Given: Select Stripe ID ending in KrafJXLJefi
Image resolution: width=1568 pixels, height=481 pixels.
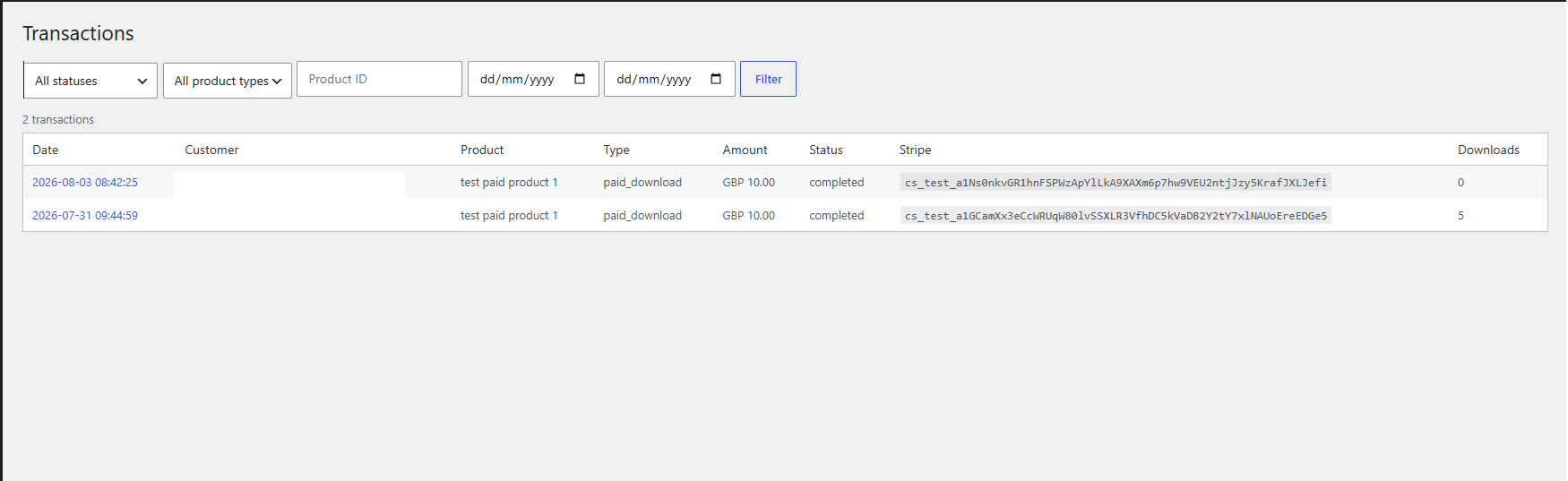Looking at the screenshot, I should pyautogui.click(x=1116, y=182).
